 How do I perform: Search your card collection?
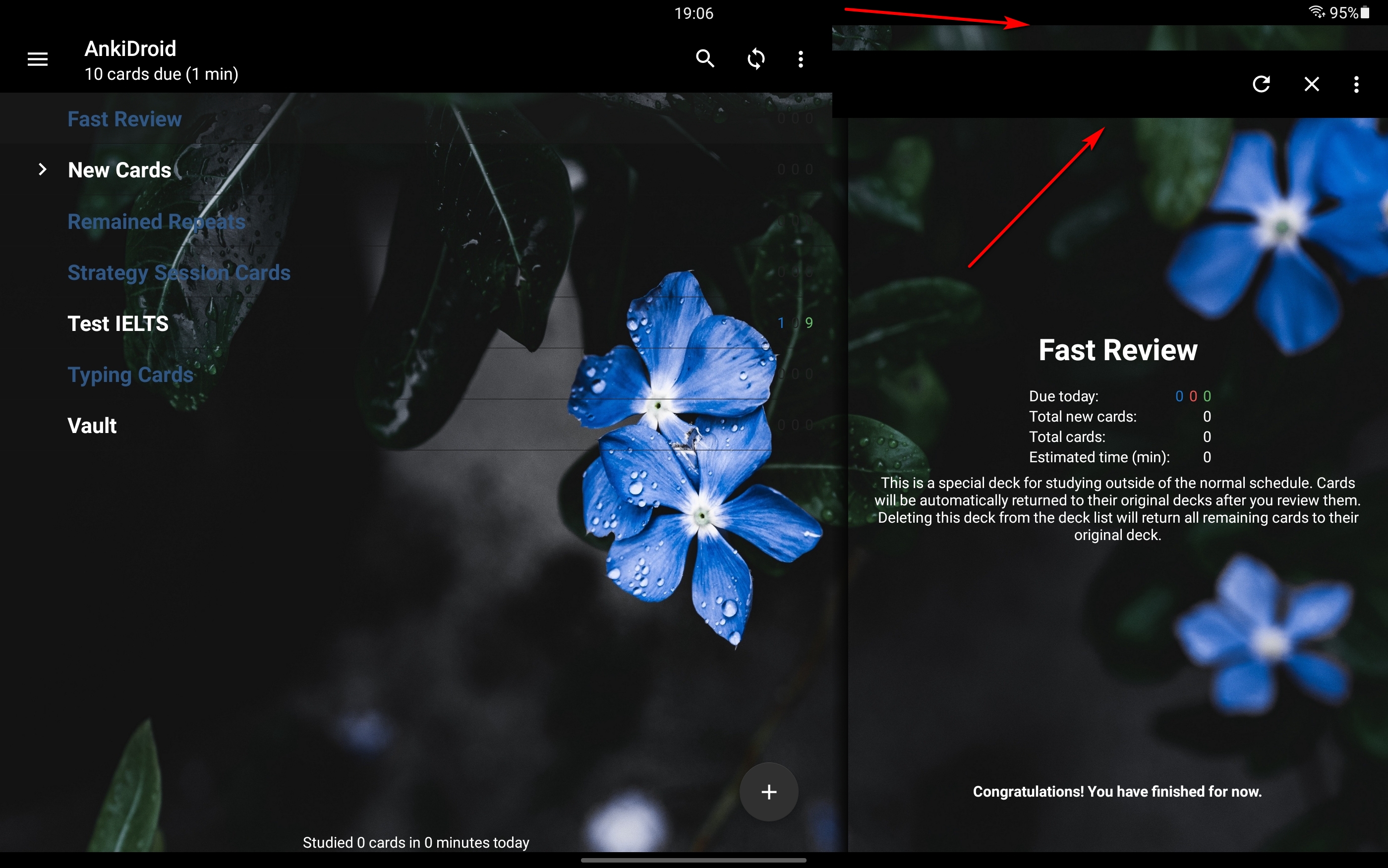[705, 59]
